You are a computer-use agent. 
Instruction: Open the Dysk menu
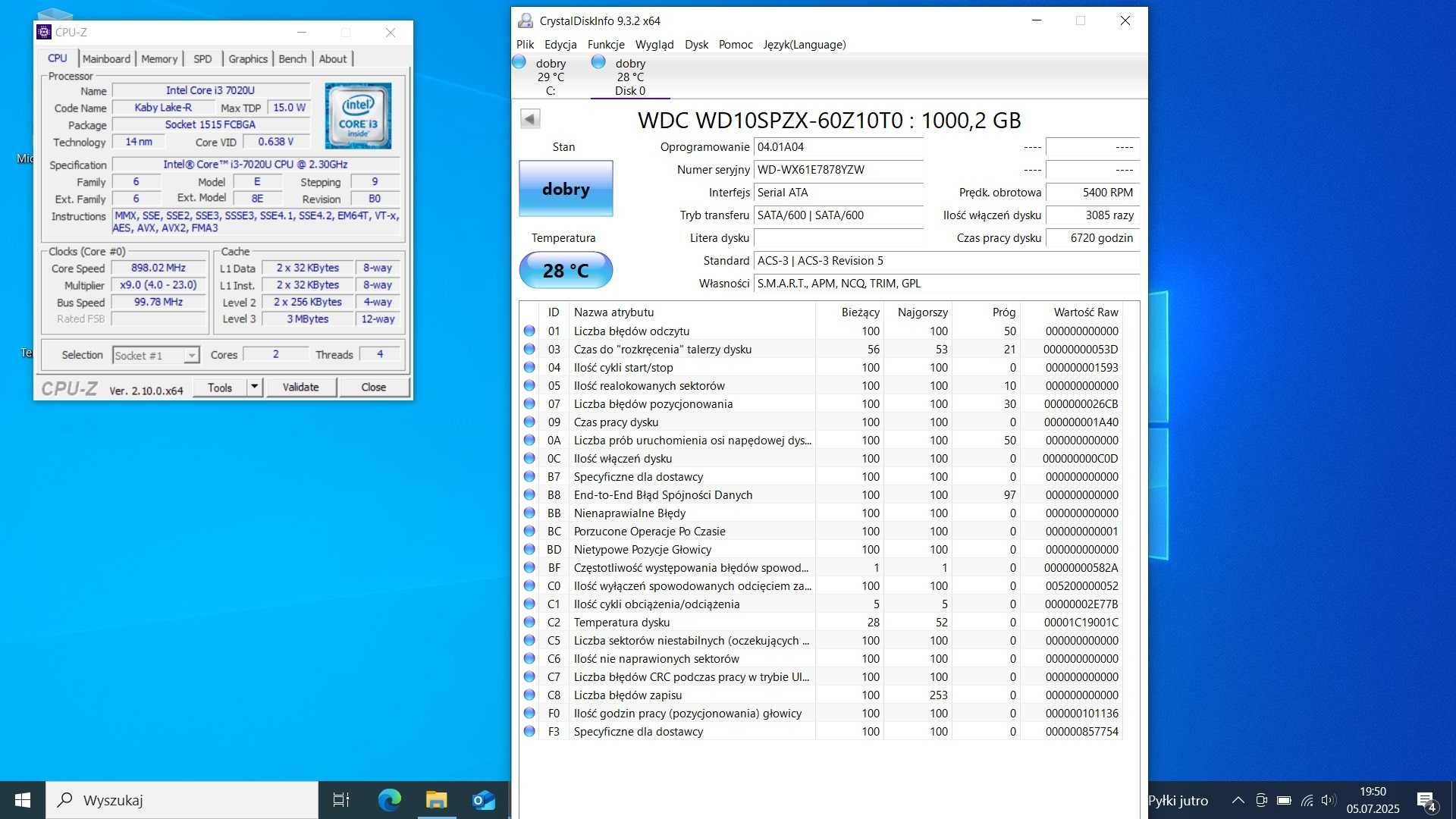pyautogui.click(x=696, y=45)
